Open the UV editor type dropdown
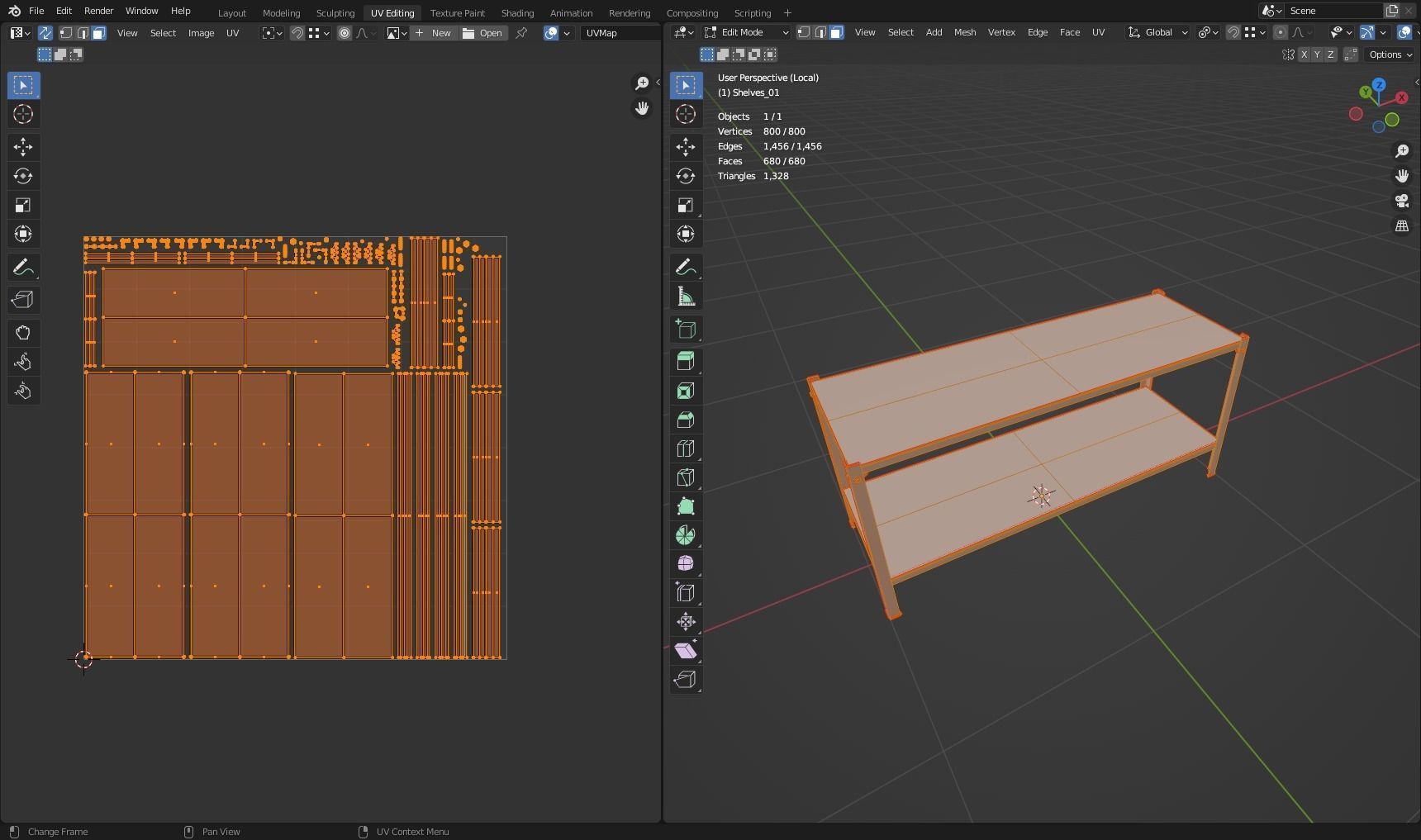Screen dimensions: 1421x840 click(x=20, y=33)
